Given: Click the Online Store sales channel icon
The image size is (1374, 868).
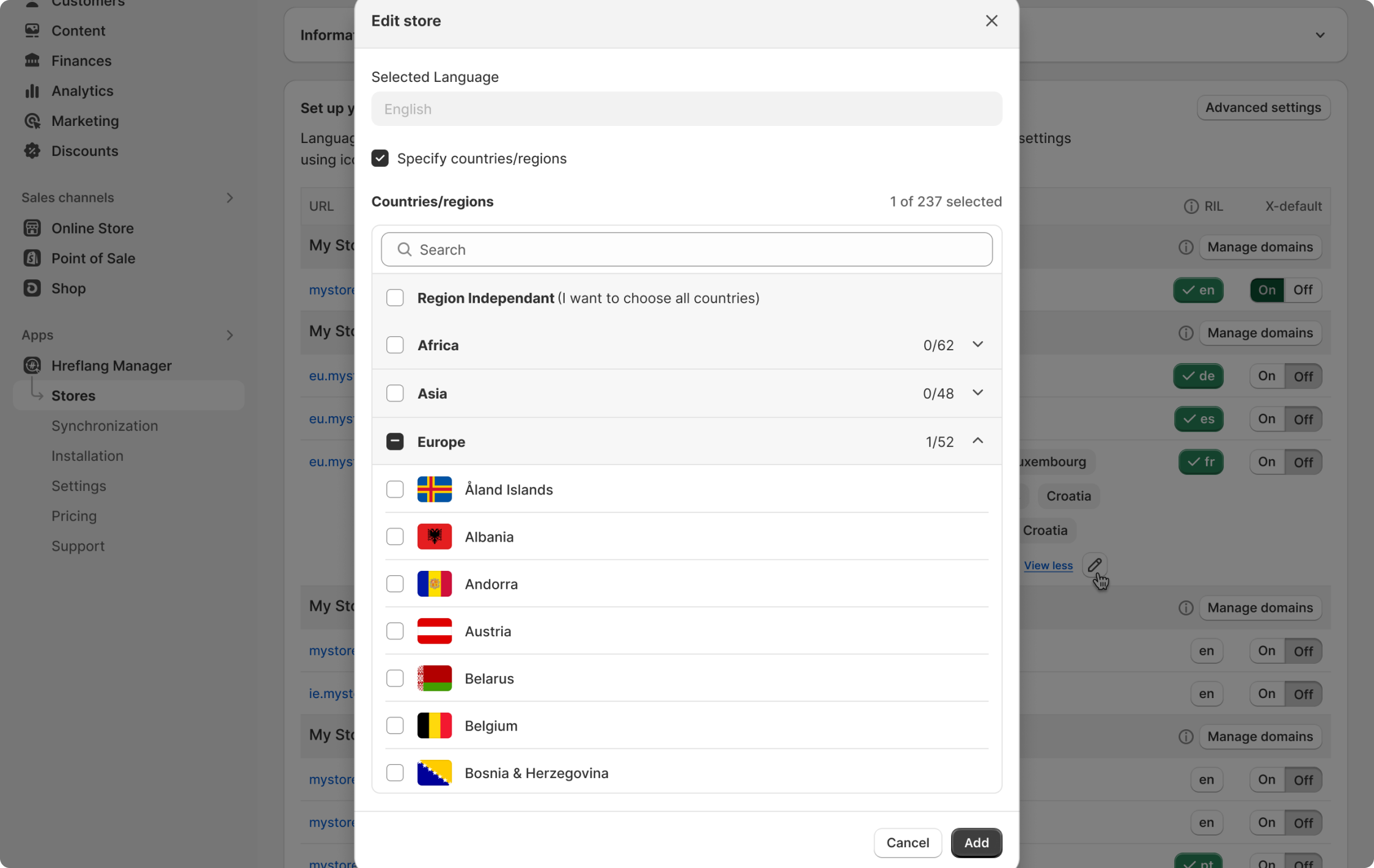Looking at the screenshot, I should [x=32, y=227].
